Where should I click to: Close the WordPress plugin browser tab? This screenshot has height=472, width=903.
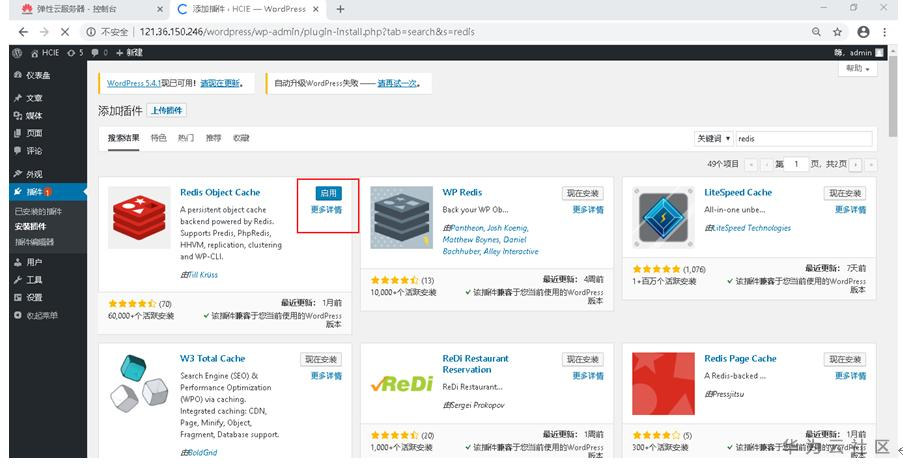[316, 9]
